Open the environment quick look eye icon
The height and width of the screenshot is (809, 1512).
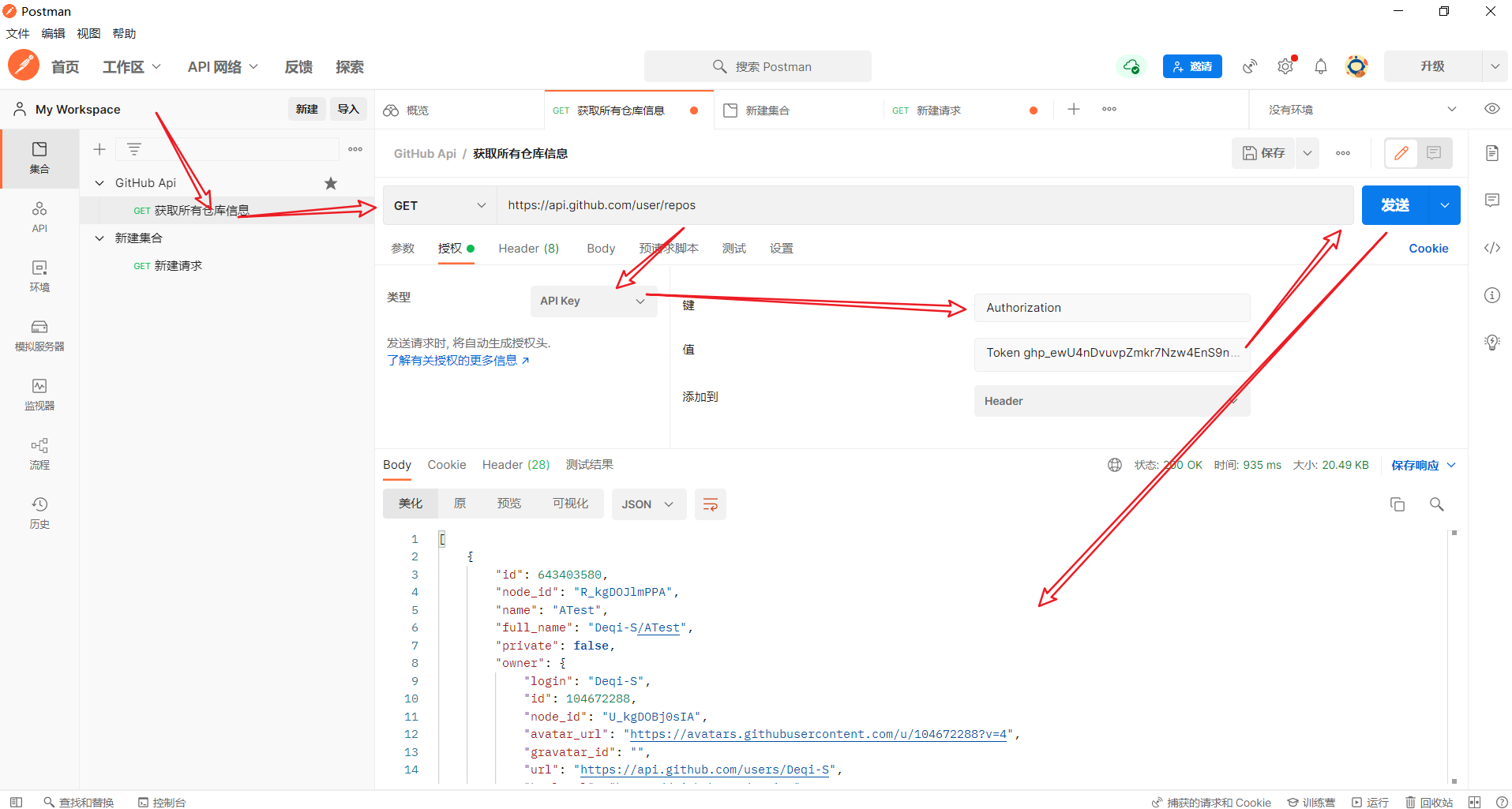(x=1491, y=109)
